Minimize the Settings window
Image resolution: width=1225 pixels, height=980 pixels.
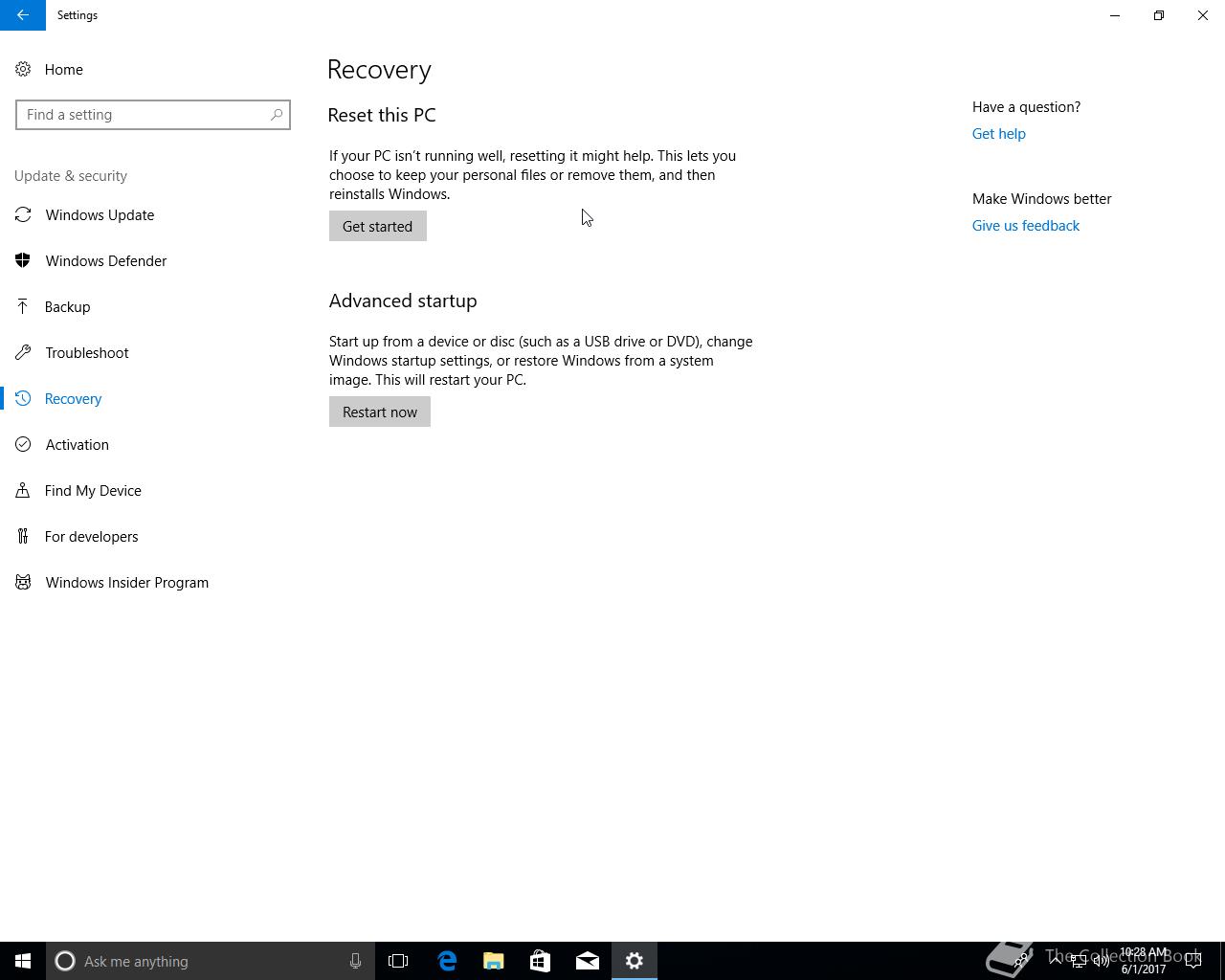[x=1115, y=15]
